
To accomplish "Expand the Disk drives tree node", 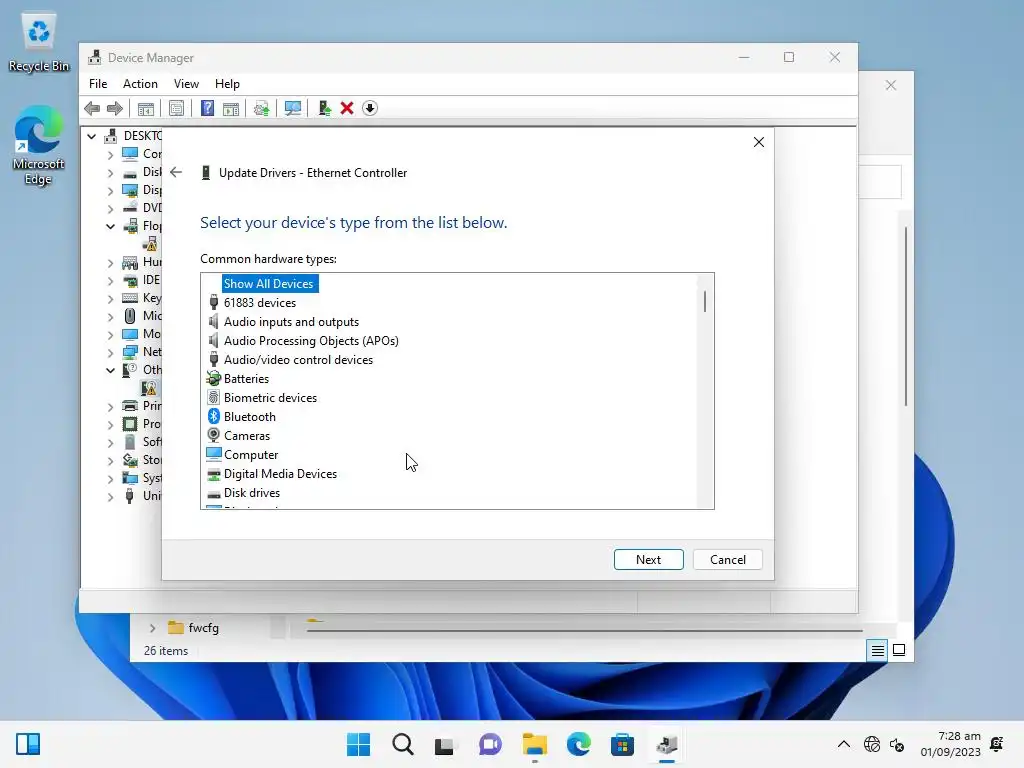I will pos(110,172).
